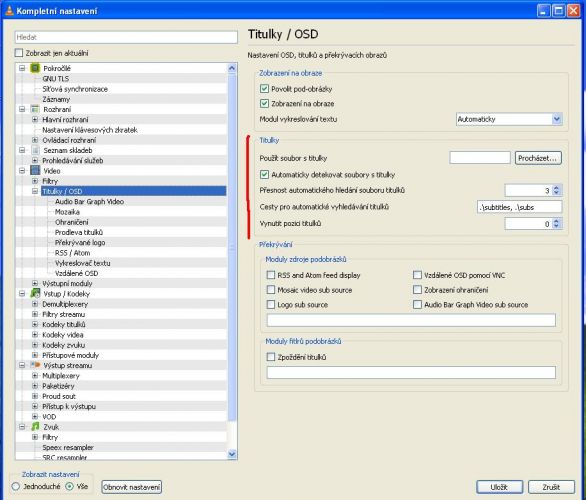Increase Vynutit pozici titulků stepper value
The image size is (586, 500).
coord(556,221)
